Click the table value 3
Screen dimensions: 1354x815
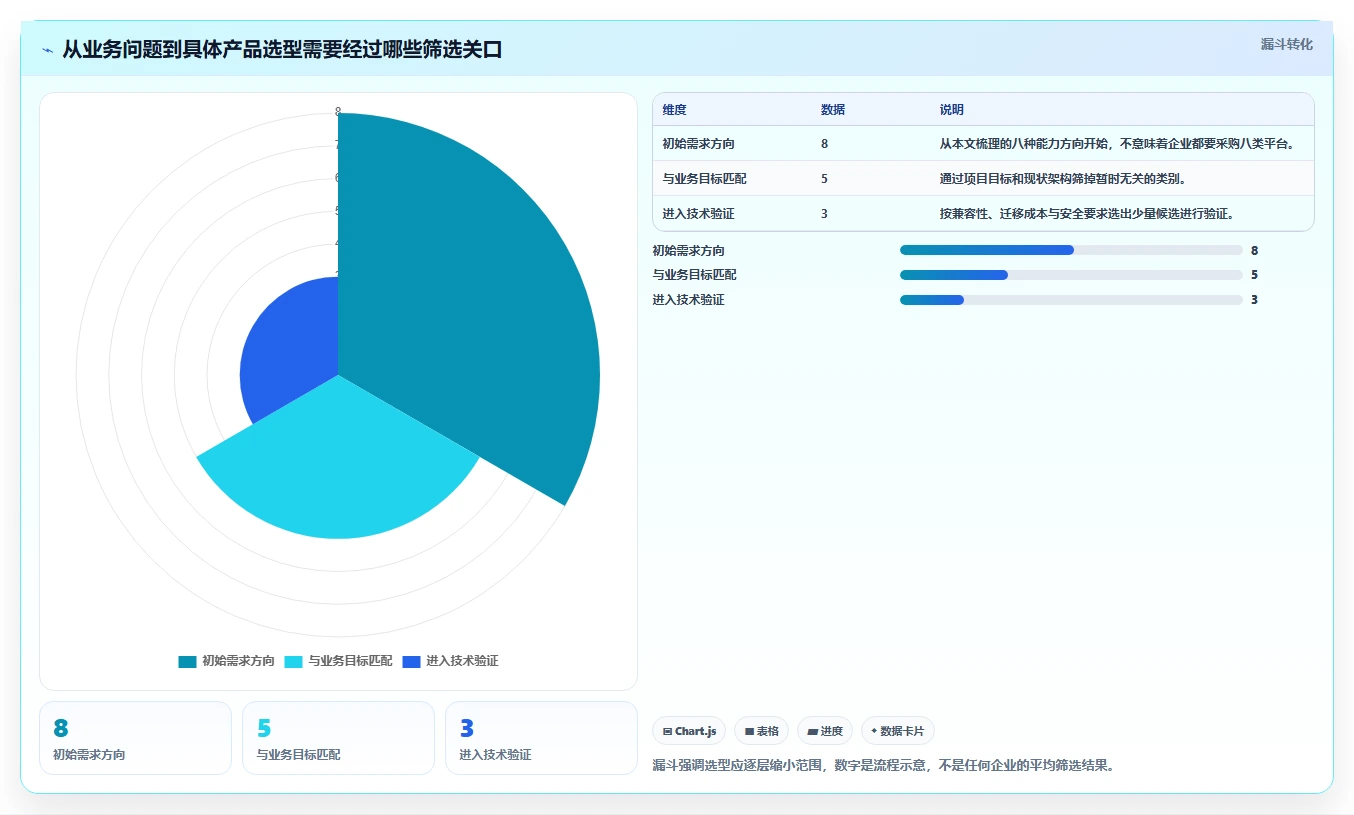tap(824, 214)
